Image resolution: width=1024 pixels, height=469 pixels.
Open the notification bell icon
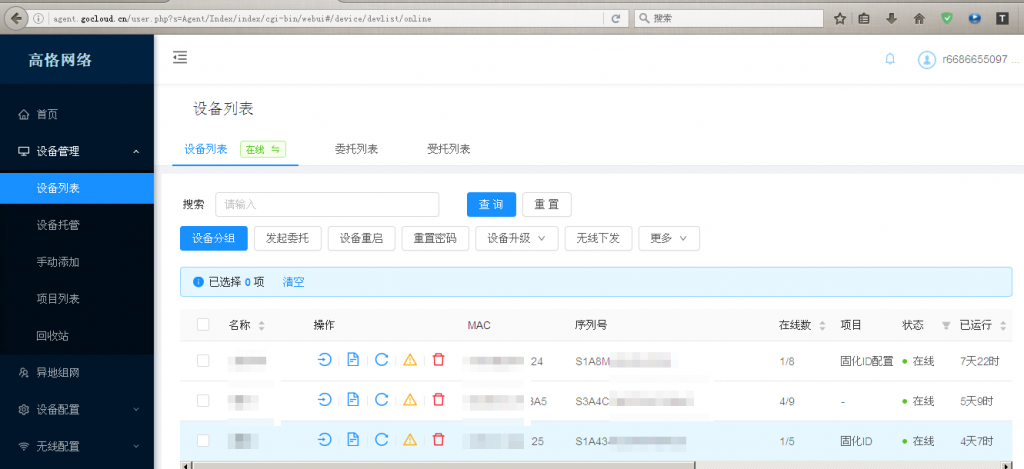coord(890,59)
